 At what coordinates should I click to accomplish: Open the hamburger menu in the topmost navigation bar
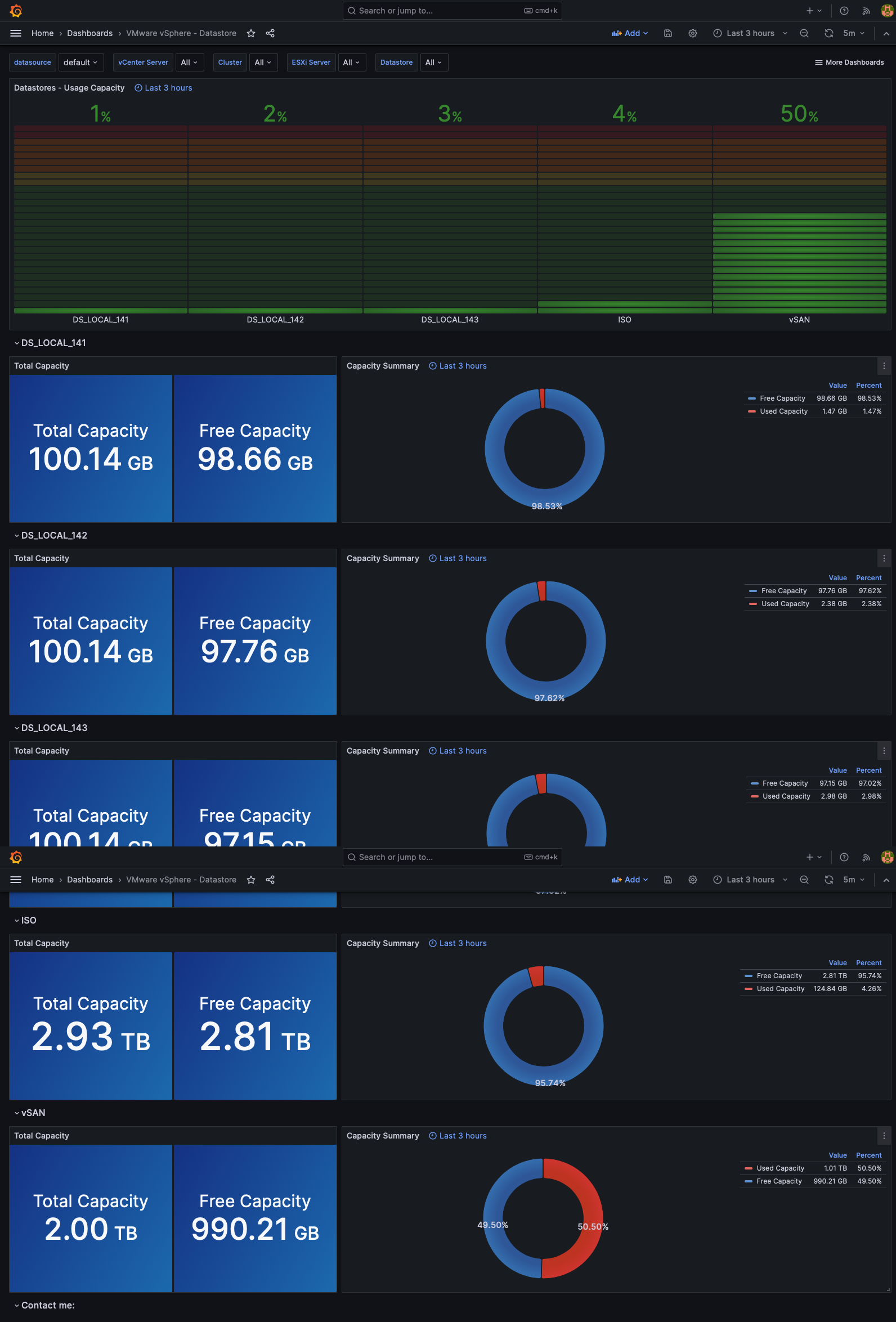(x=16, y=33)
